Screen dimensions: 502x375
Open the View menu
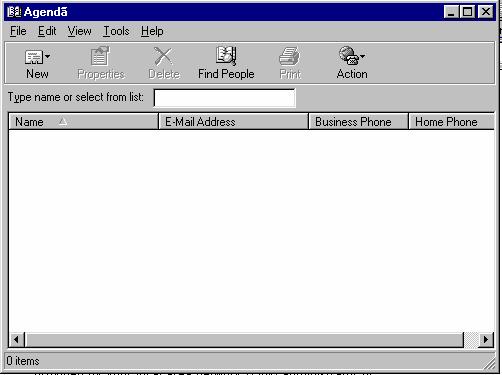[79, 31]
